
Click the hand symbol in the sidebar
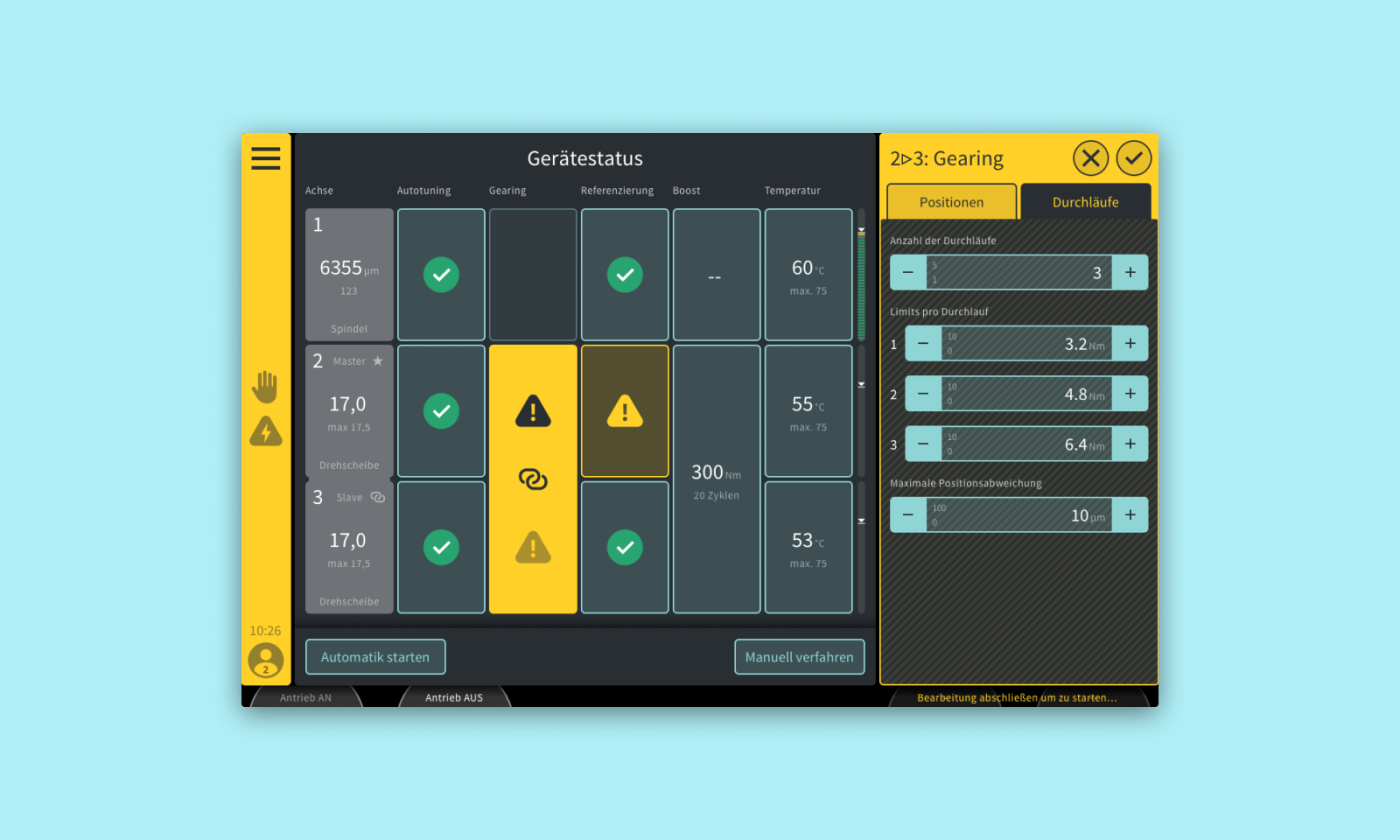point(264,387)
